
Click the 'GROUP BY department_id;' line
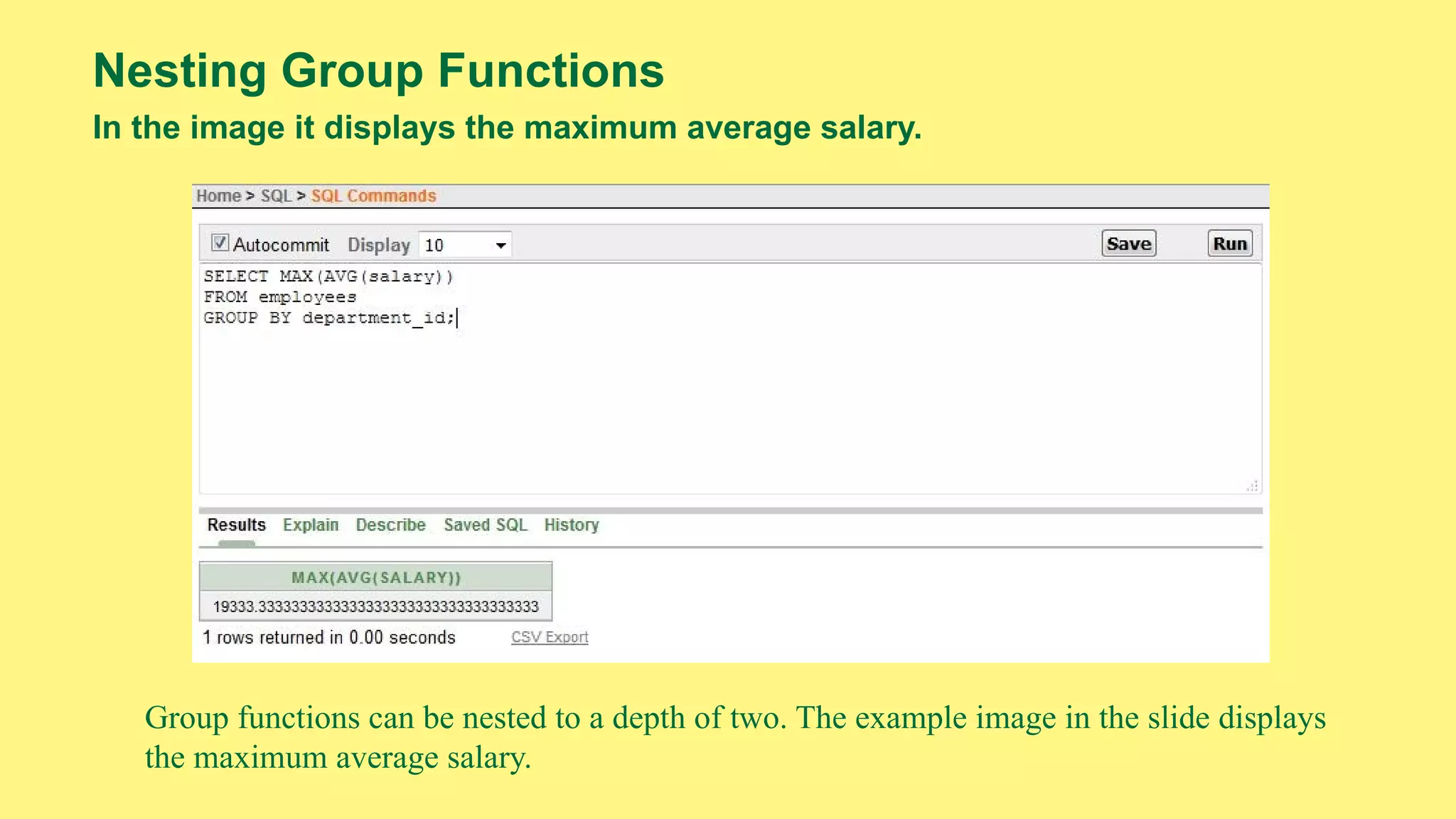pos(329,318)
